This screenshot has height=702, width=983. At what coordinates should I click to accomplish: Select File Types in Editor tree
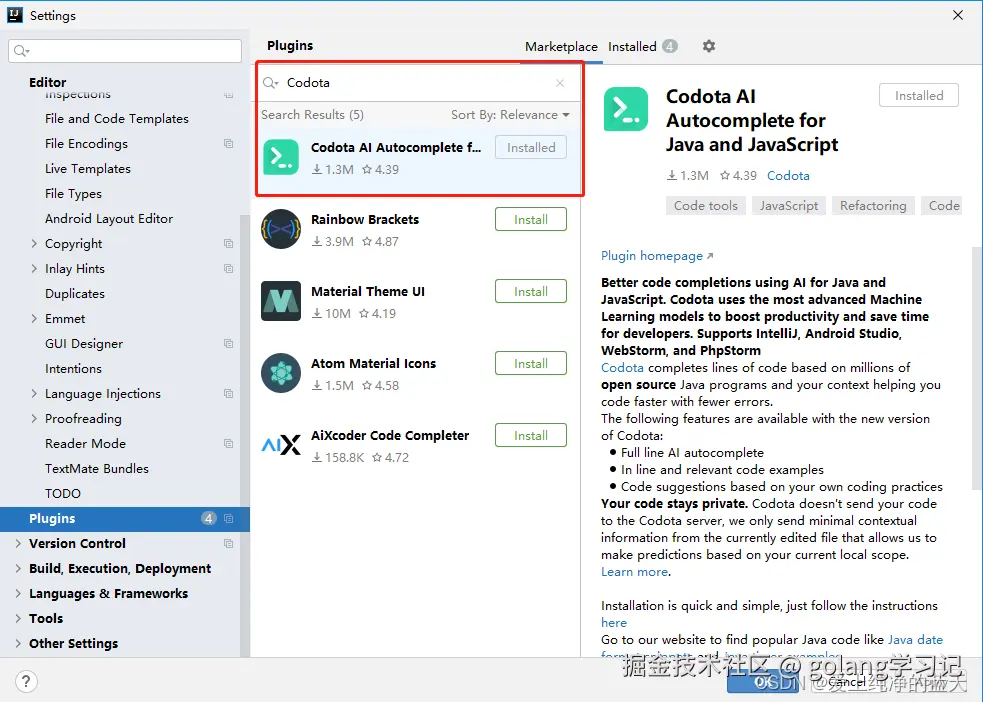pos(73,194)
